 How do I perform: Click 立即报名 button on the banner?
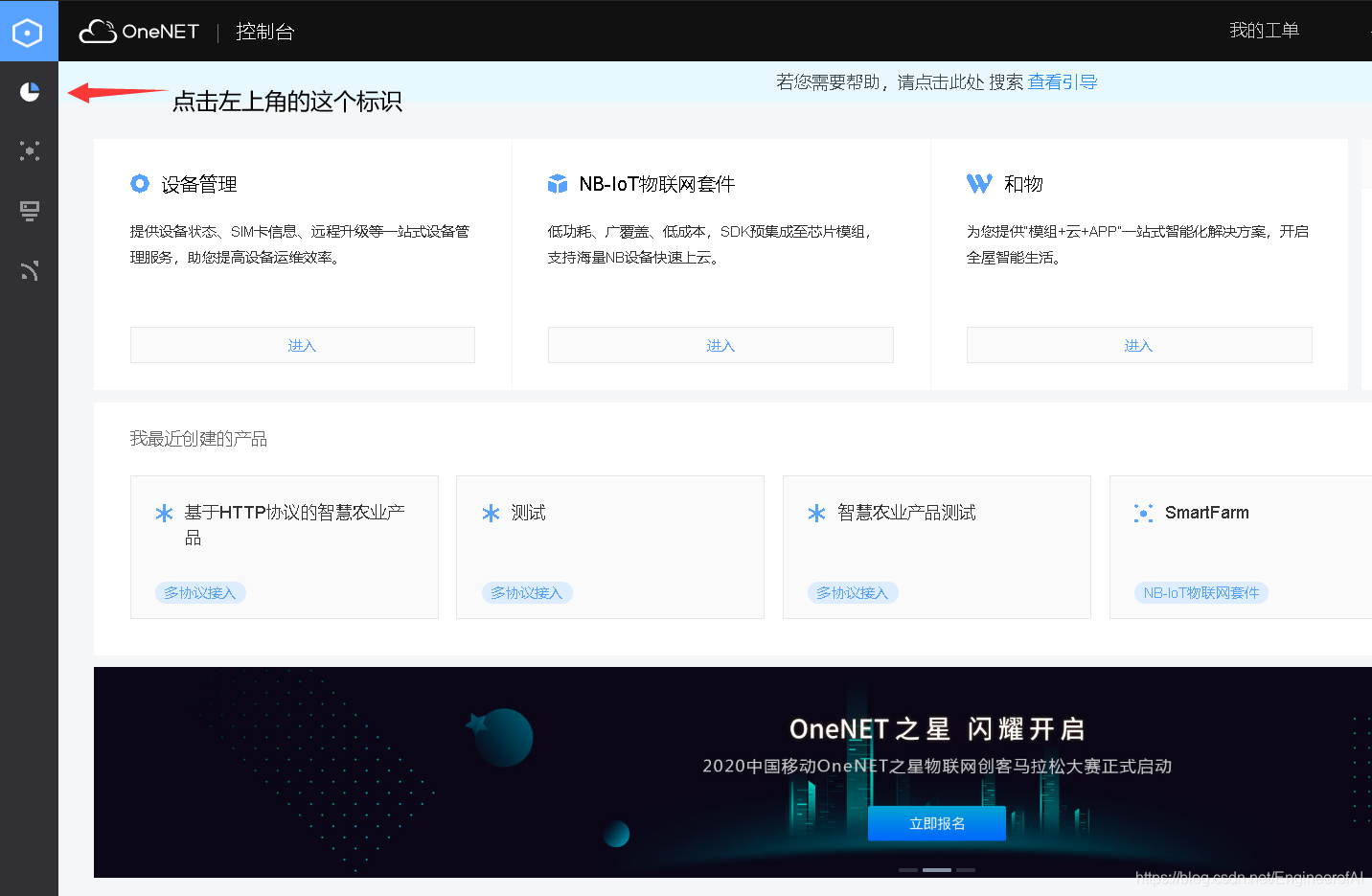point(936,822)
